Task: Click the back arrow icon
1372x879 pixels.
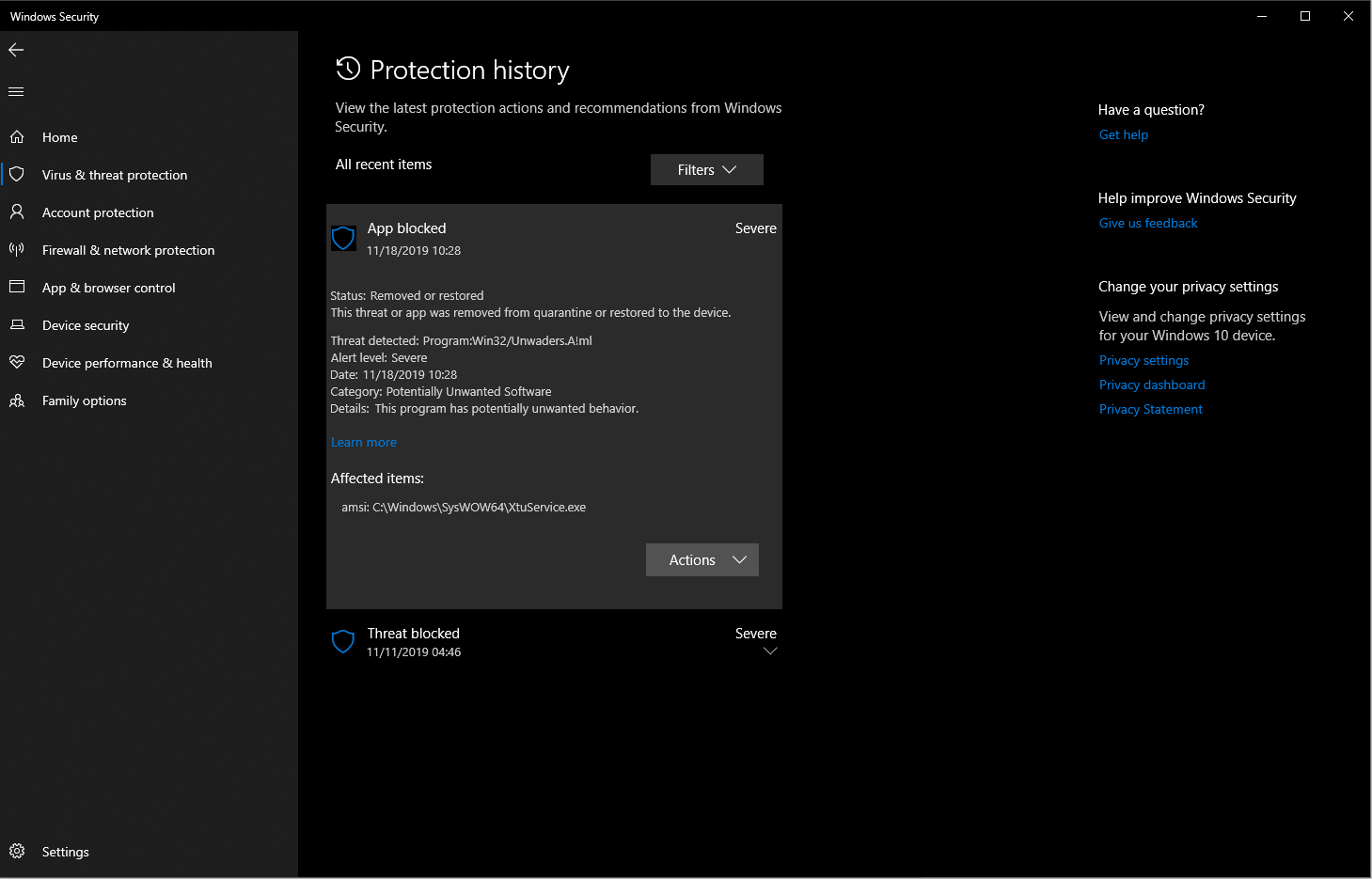Action: click(16, 50)
